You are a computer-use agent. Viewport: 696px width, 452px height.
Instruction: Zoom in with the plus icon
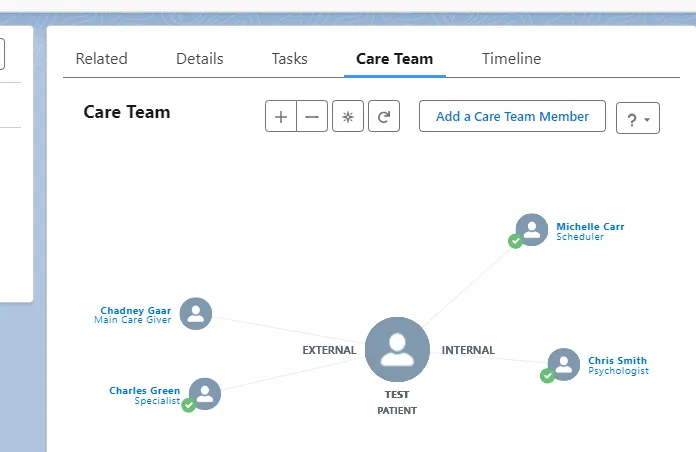click(281, 116)
